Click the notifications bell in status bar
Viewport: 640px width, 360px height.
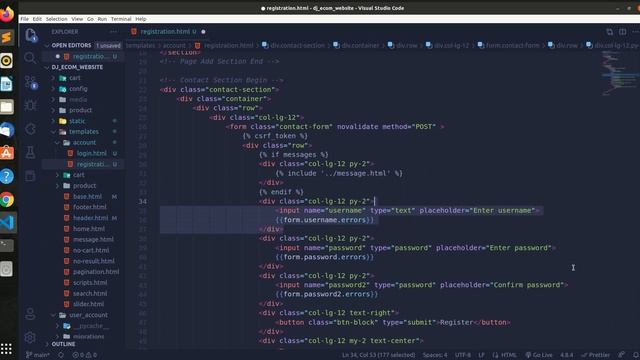(636, 355)
